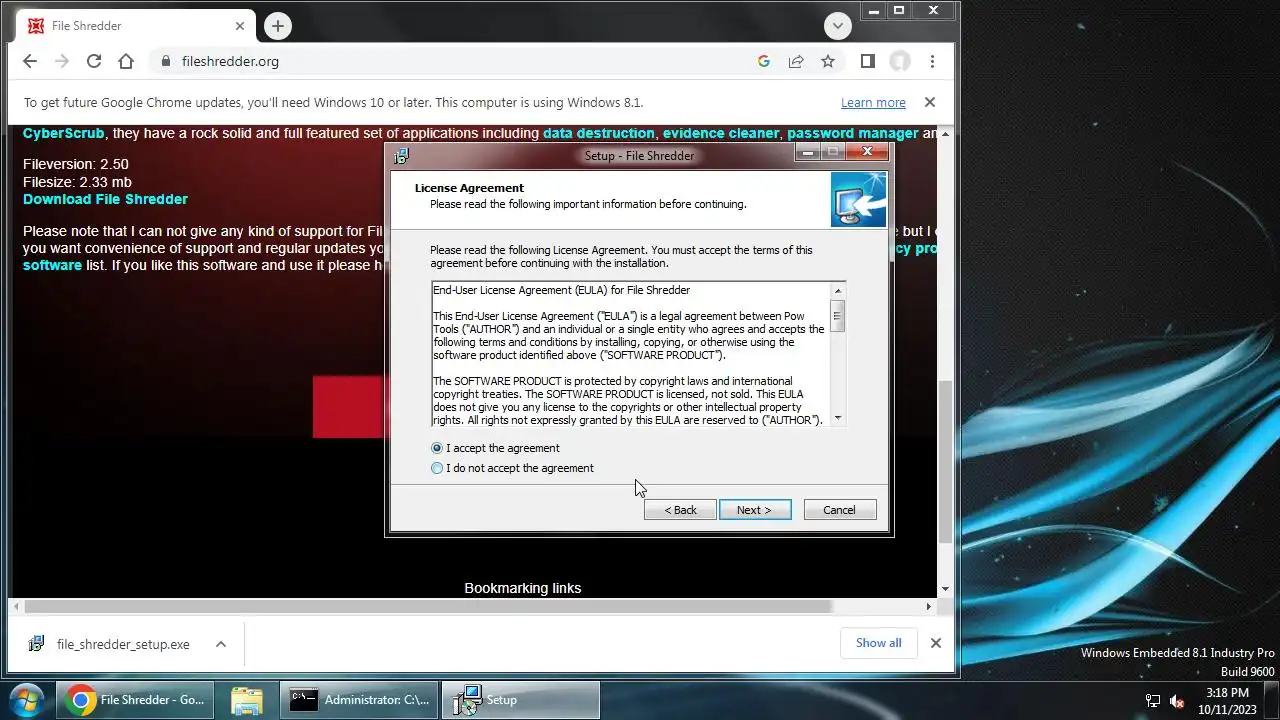Toggle Chrome's side panel icon
1280x720 pixels.
[867, 61]
